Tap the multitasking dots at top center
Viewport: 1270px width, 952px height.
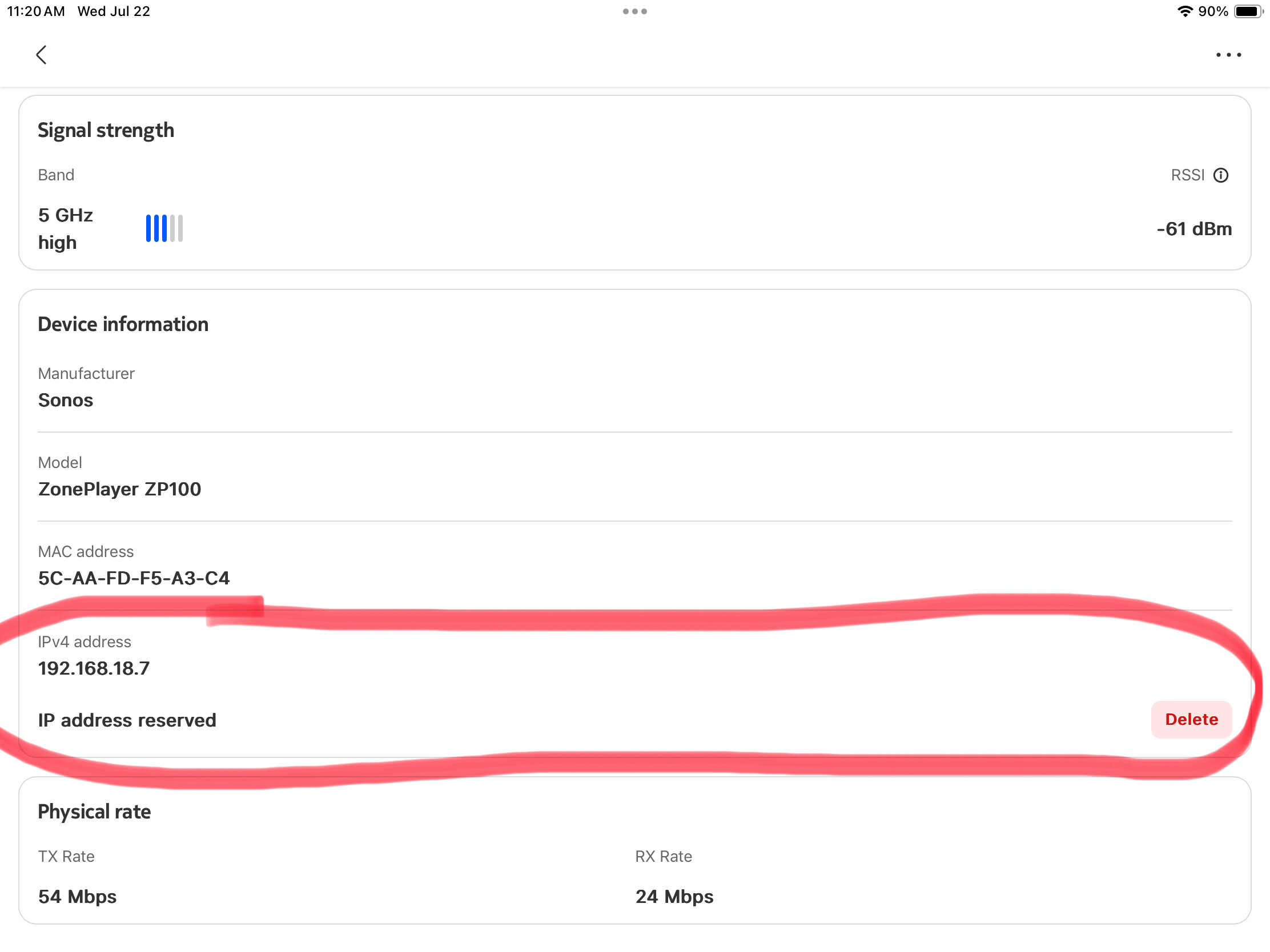635,11
